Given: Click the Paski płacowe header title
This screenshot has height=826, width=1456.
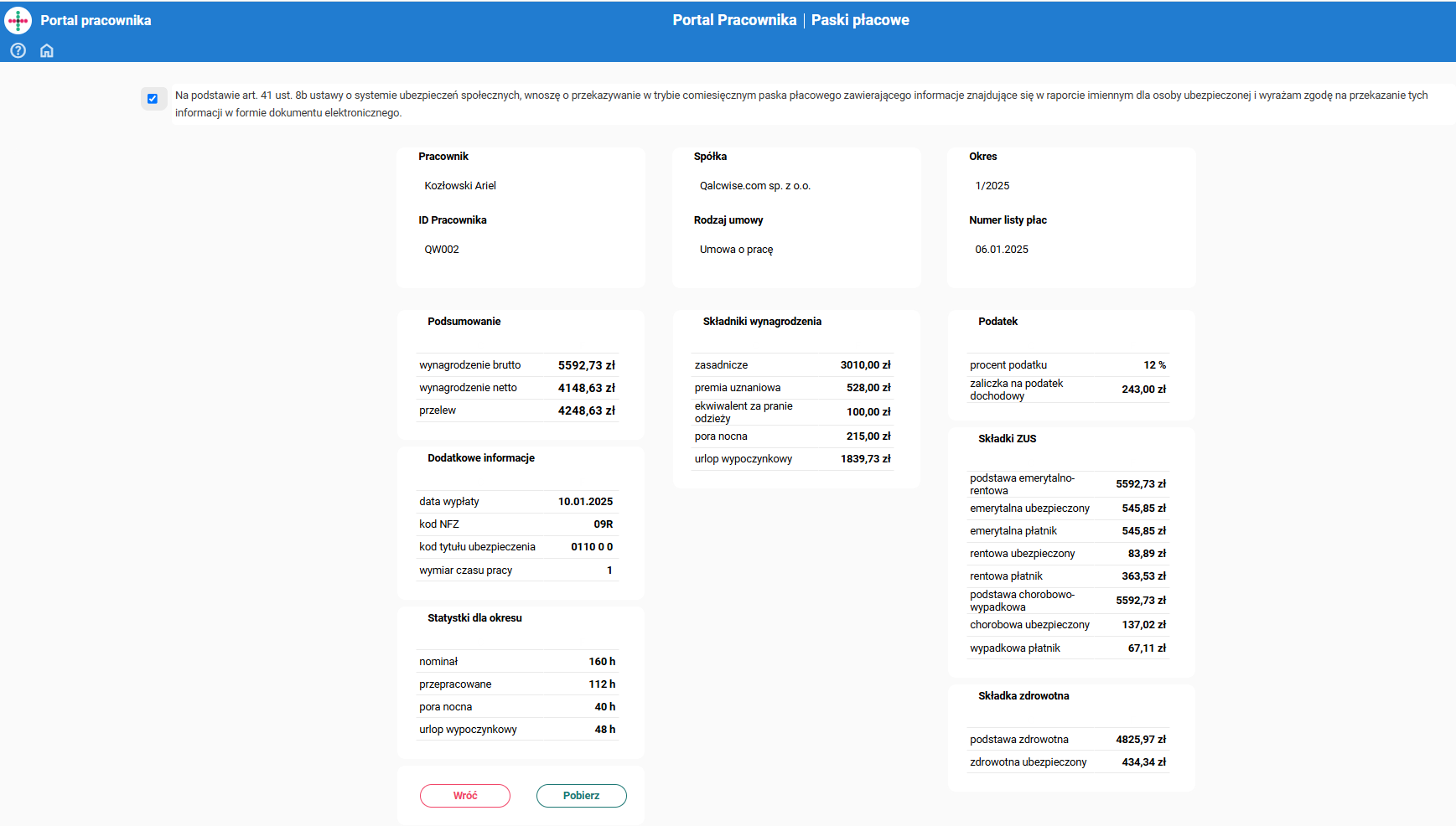Looking at the screenshot, I should tap(860, 20).
